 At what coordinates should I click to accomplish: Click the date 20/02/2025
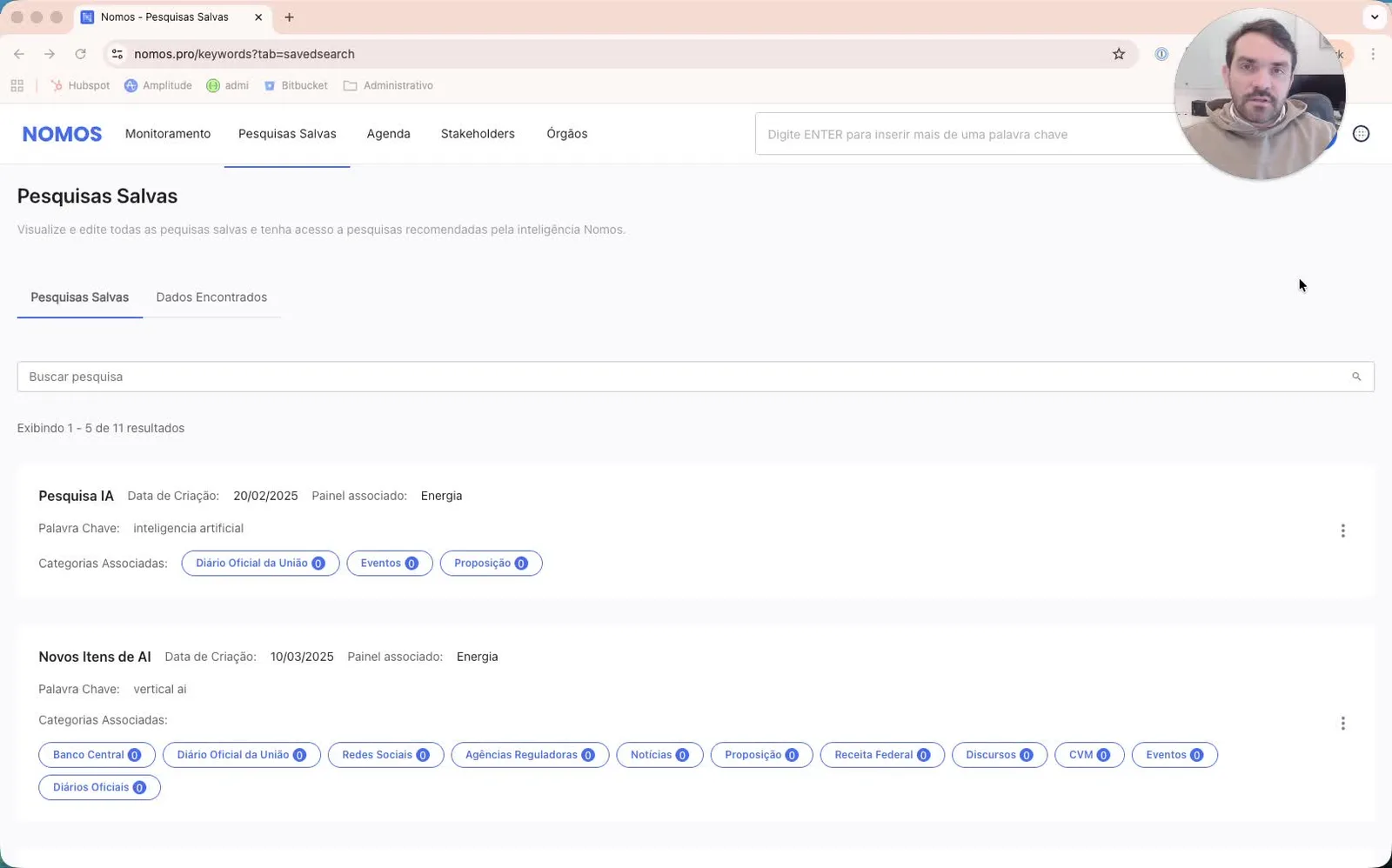pyautogui.click(x=265, y=496)
